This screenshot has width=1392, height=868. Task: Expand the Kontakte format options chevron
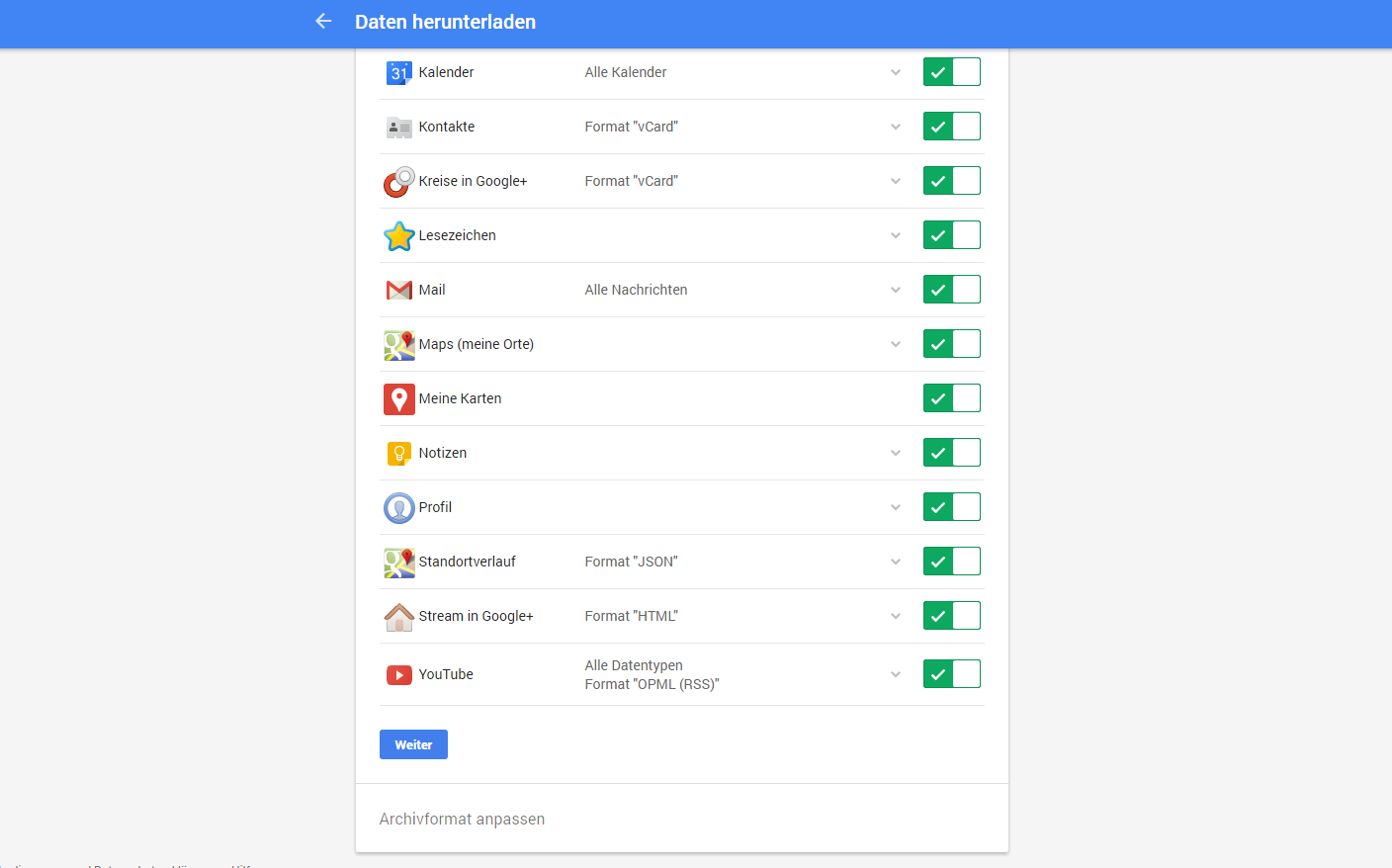(896, 127)
